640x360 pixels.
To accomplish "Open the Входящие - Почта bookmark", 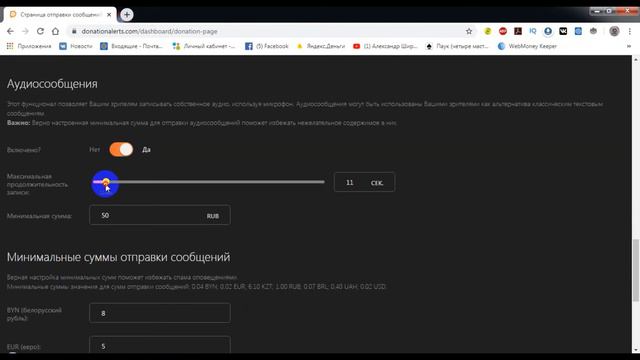I will (x=131, y=46).
